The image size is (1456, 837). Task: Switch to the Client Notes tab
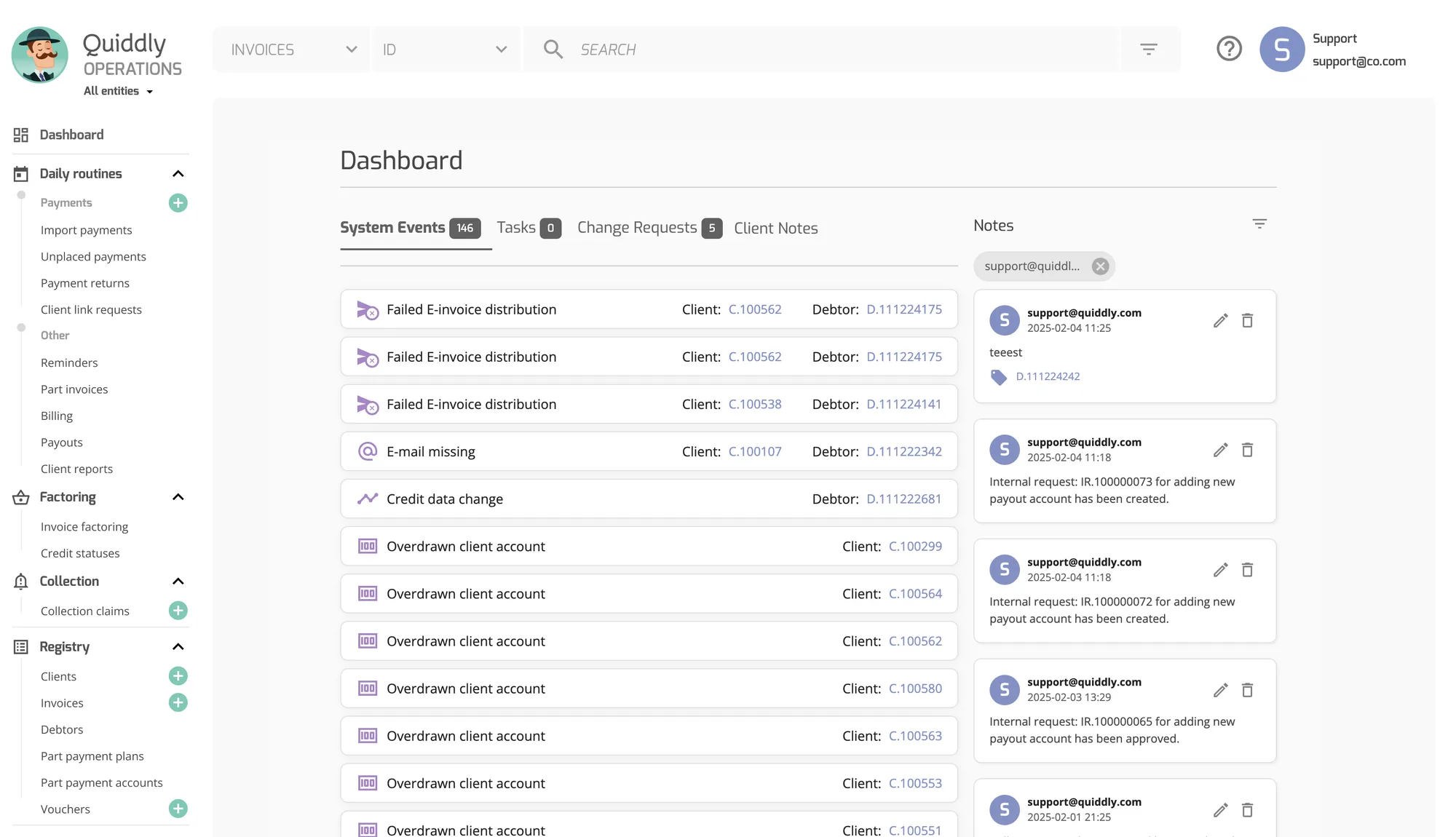click(776, 228)
